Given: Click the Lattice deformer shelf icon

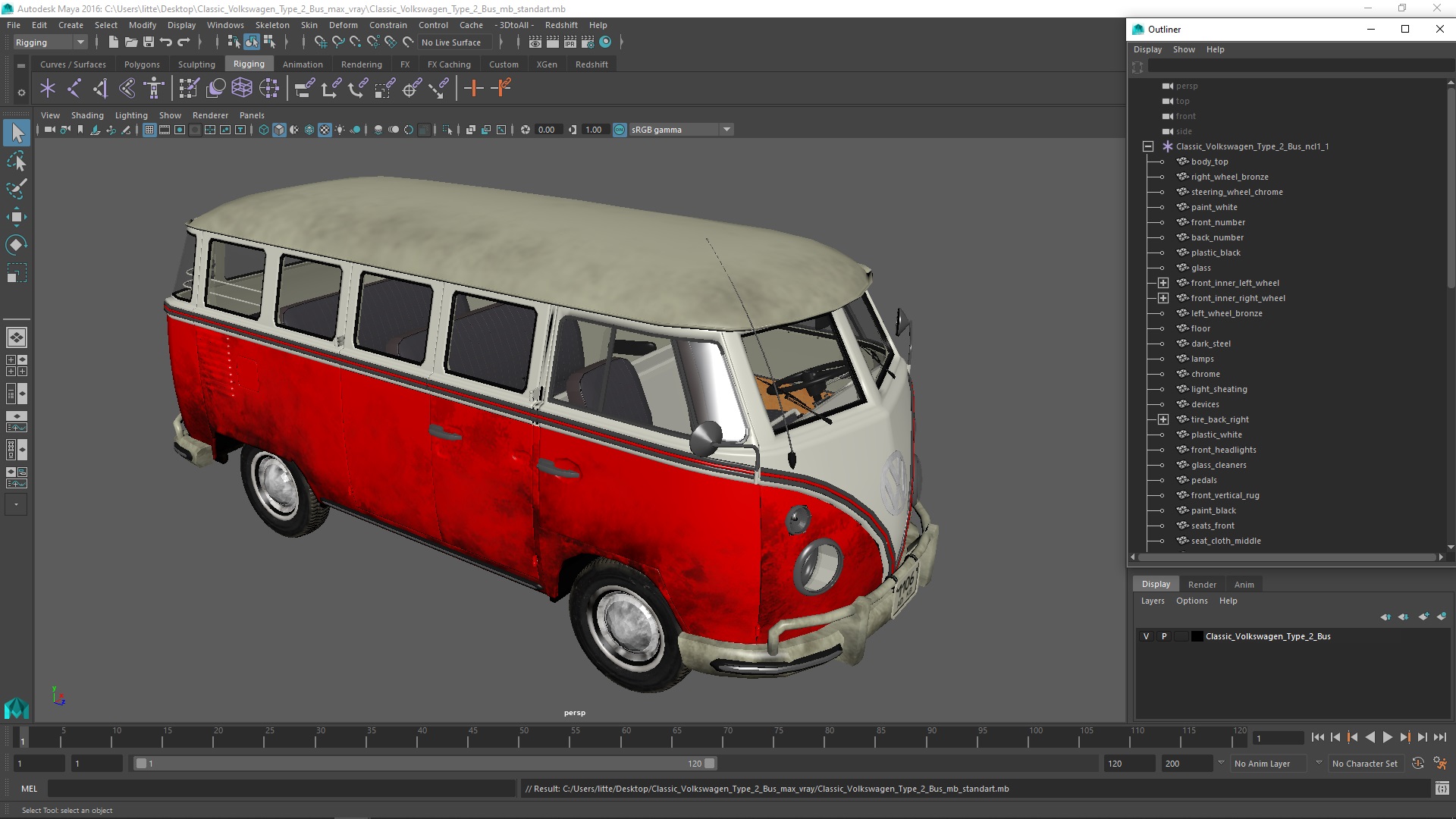Looking at the screenshot, I should pyautogui.click(x=242, y=88).
